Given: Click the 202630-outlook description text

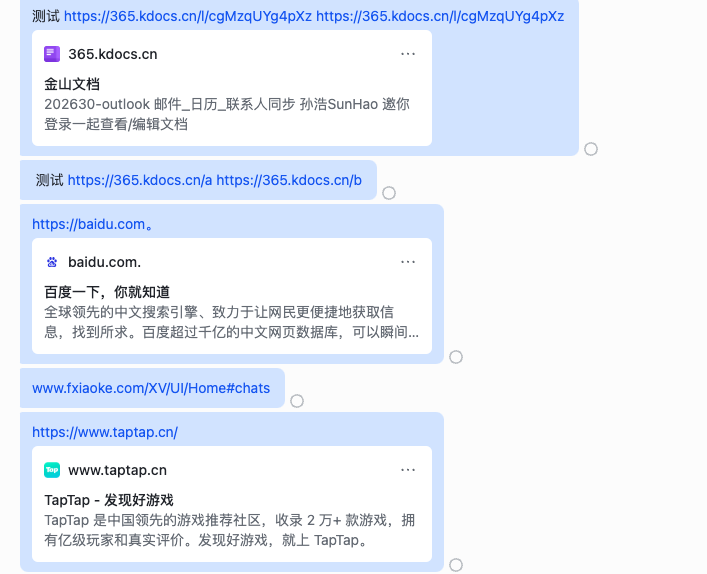Looking at the screenshot, I should [227, 114].
